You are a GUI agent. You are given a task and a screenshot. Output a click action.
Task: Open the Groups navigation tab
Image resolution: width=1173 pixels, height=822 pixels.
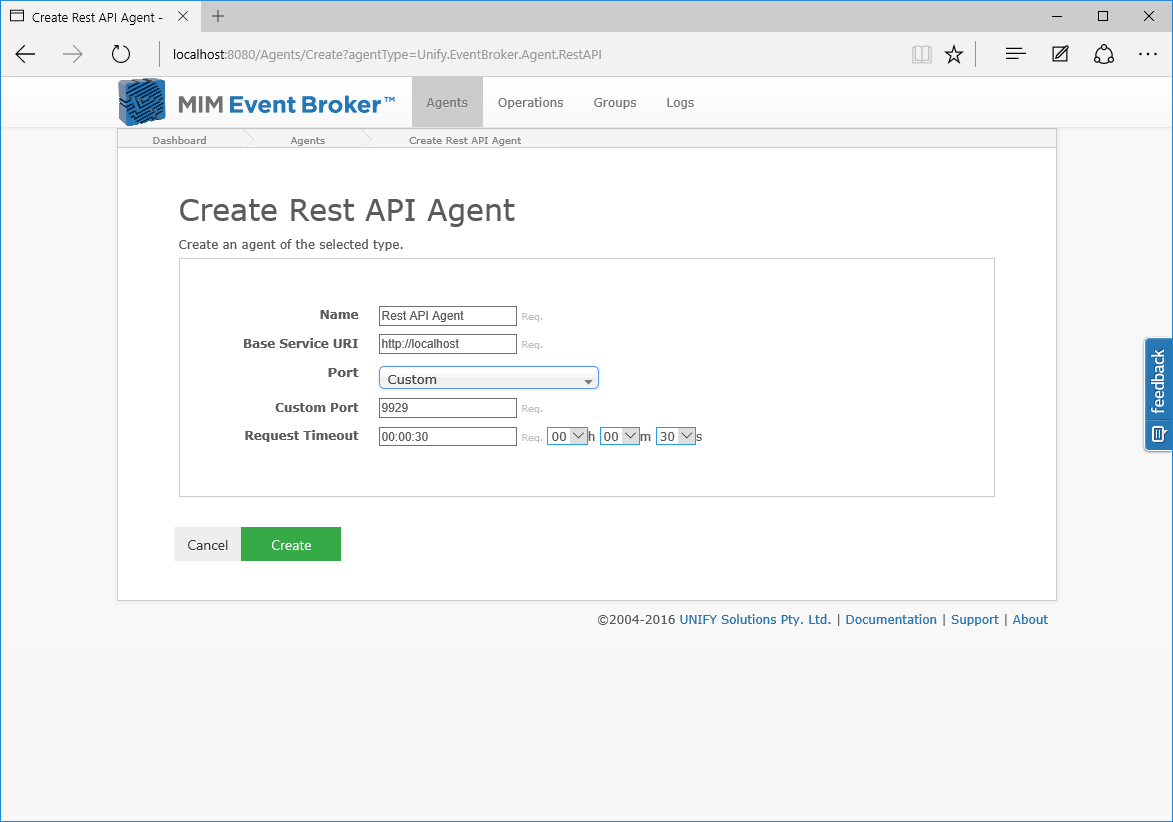pyautogui.click(x=615, y=102)
